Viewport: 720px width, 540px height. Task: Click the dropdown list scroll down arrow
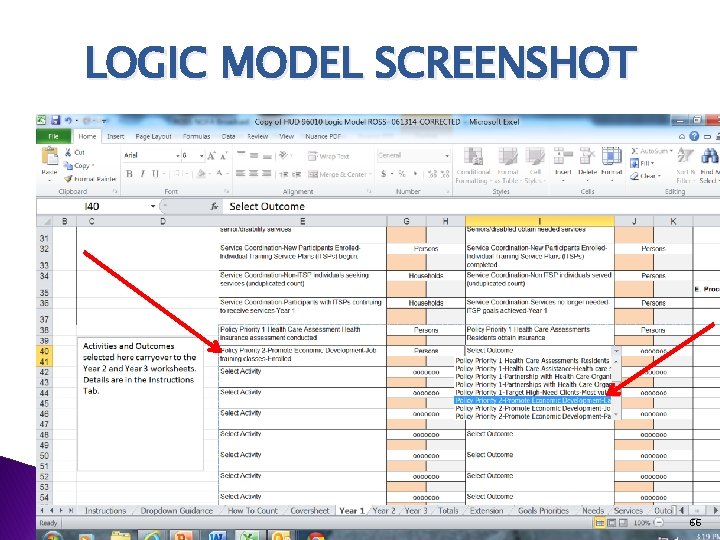tap(617, 415)
